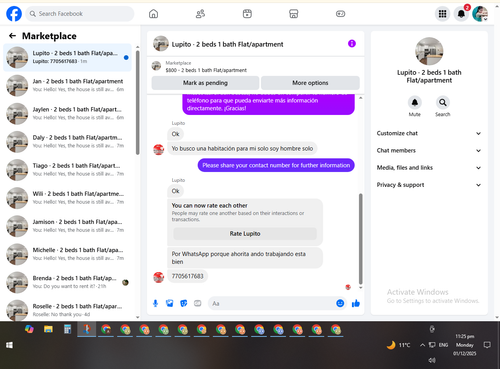Open the Watch video icon

point(247,14)
